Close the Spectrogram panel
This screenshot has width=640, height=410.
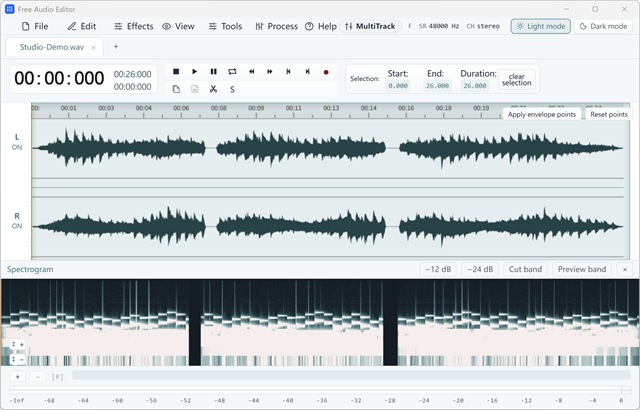pos(624,269)
